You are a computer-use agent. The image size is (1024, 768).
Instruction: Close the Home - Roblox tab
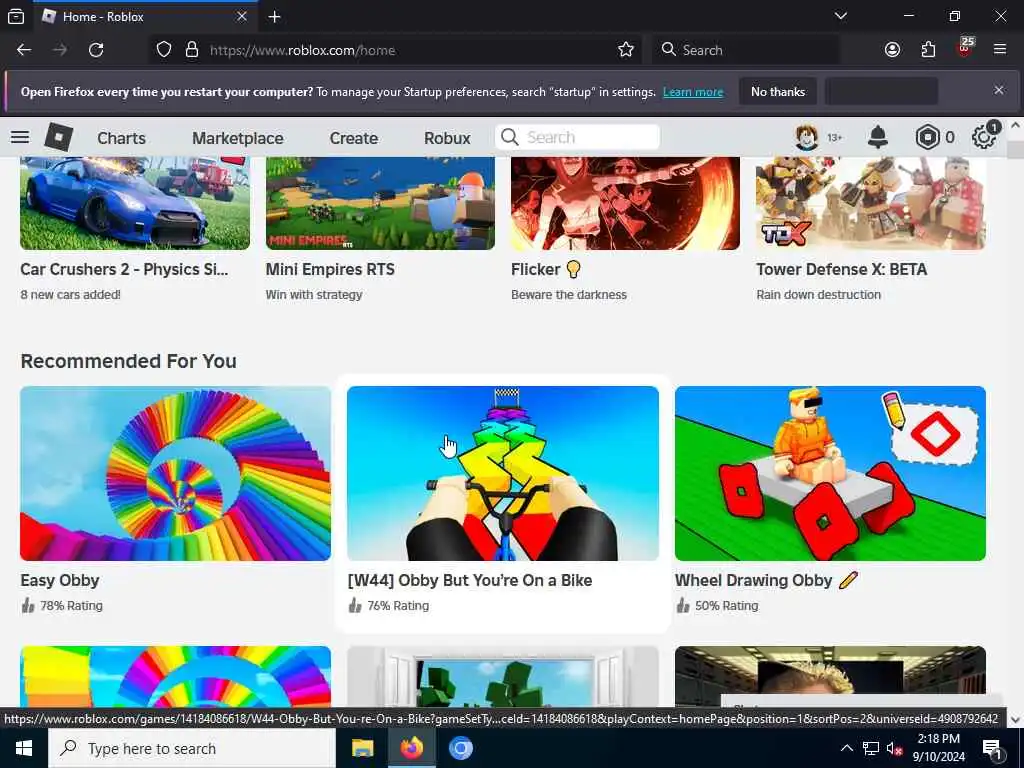pos(242,16)
